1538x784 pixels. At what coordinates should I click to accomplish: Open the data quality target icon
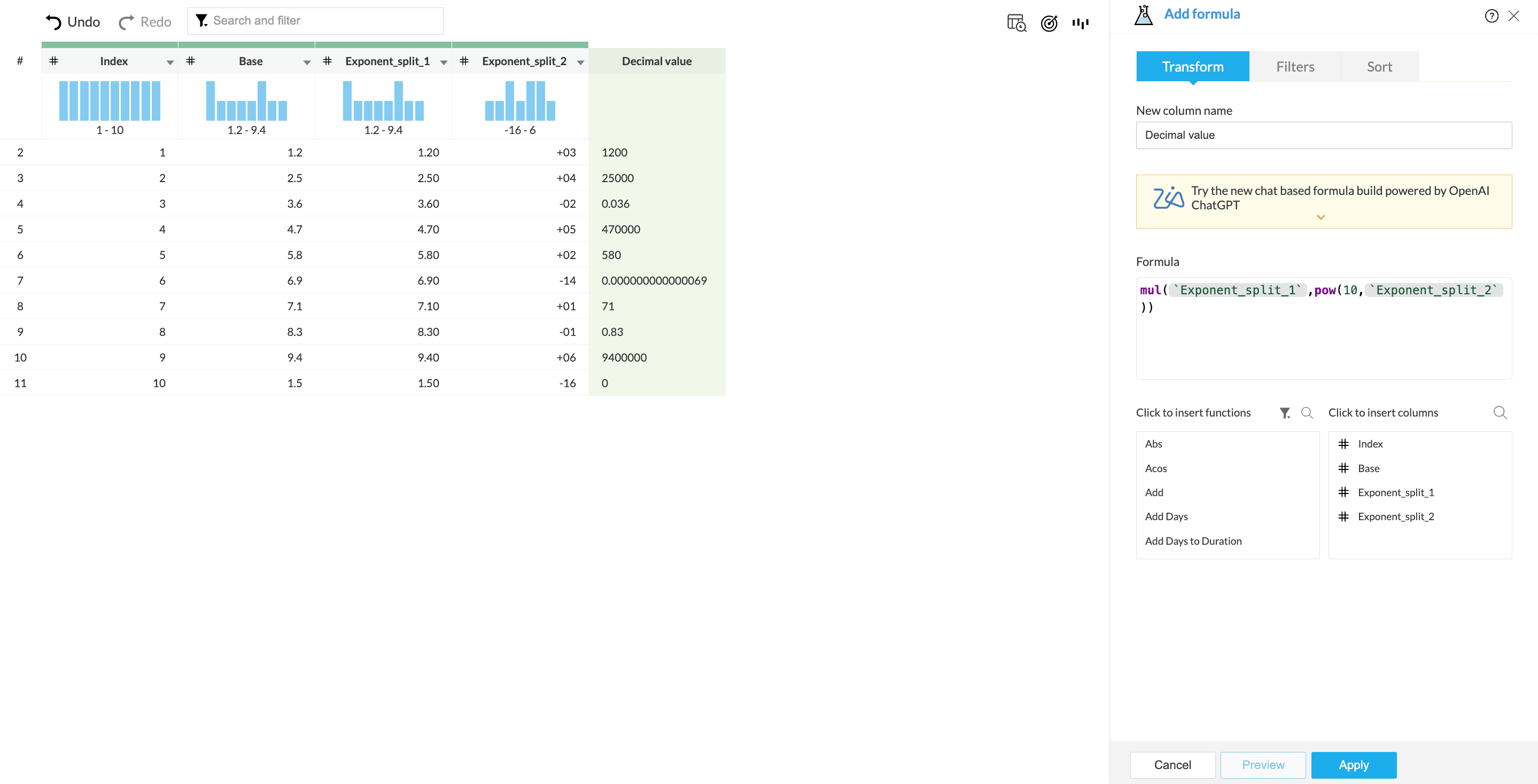(x=1048, y=22)
